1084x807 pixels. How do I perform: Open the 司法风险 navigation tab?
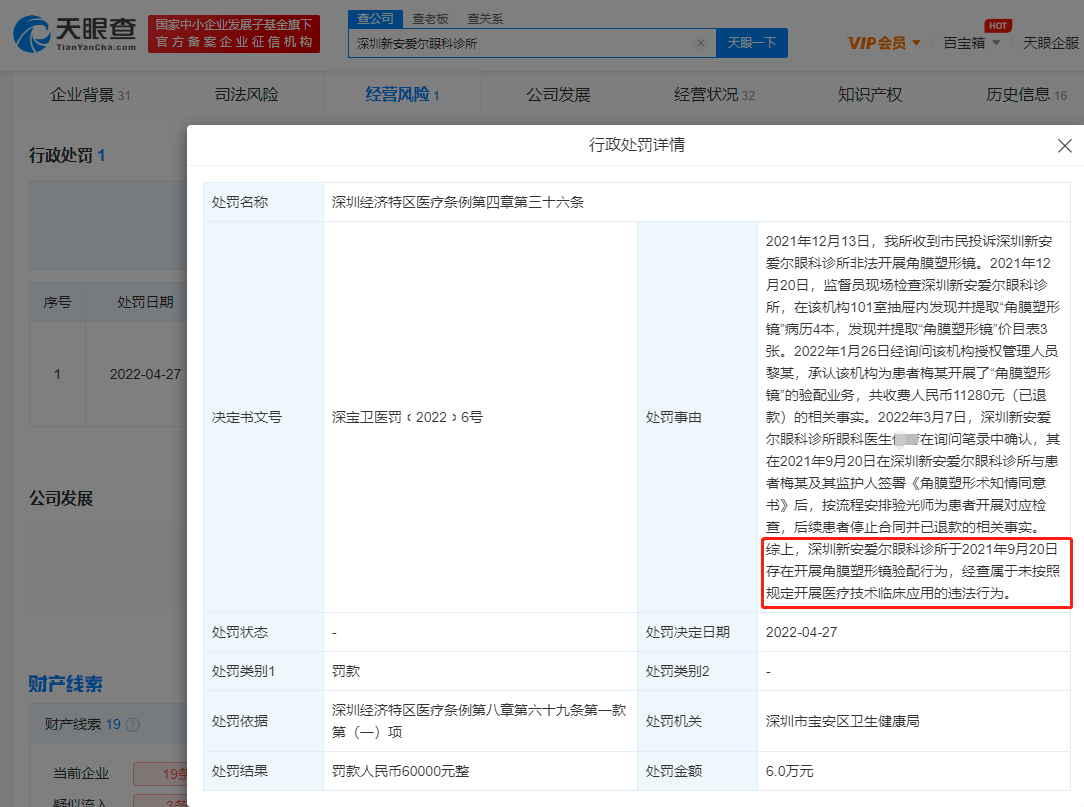point(246,95)
